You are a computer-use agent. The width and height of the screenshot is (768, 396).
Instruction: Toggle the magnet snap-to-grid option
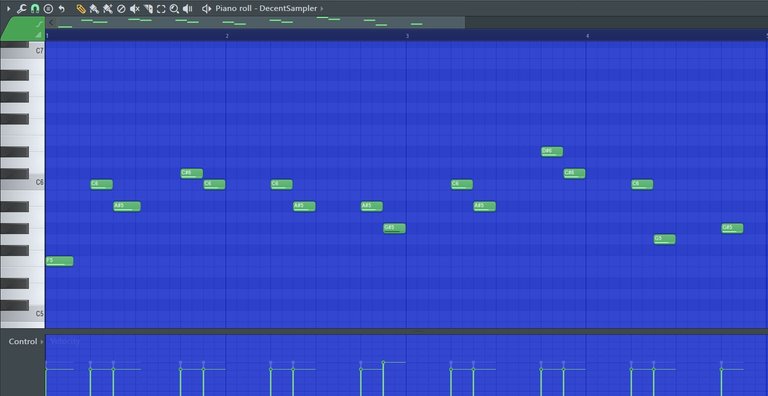tap(35, 8)
